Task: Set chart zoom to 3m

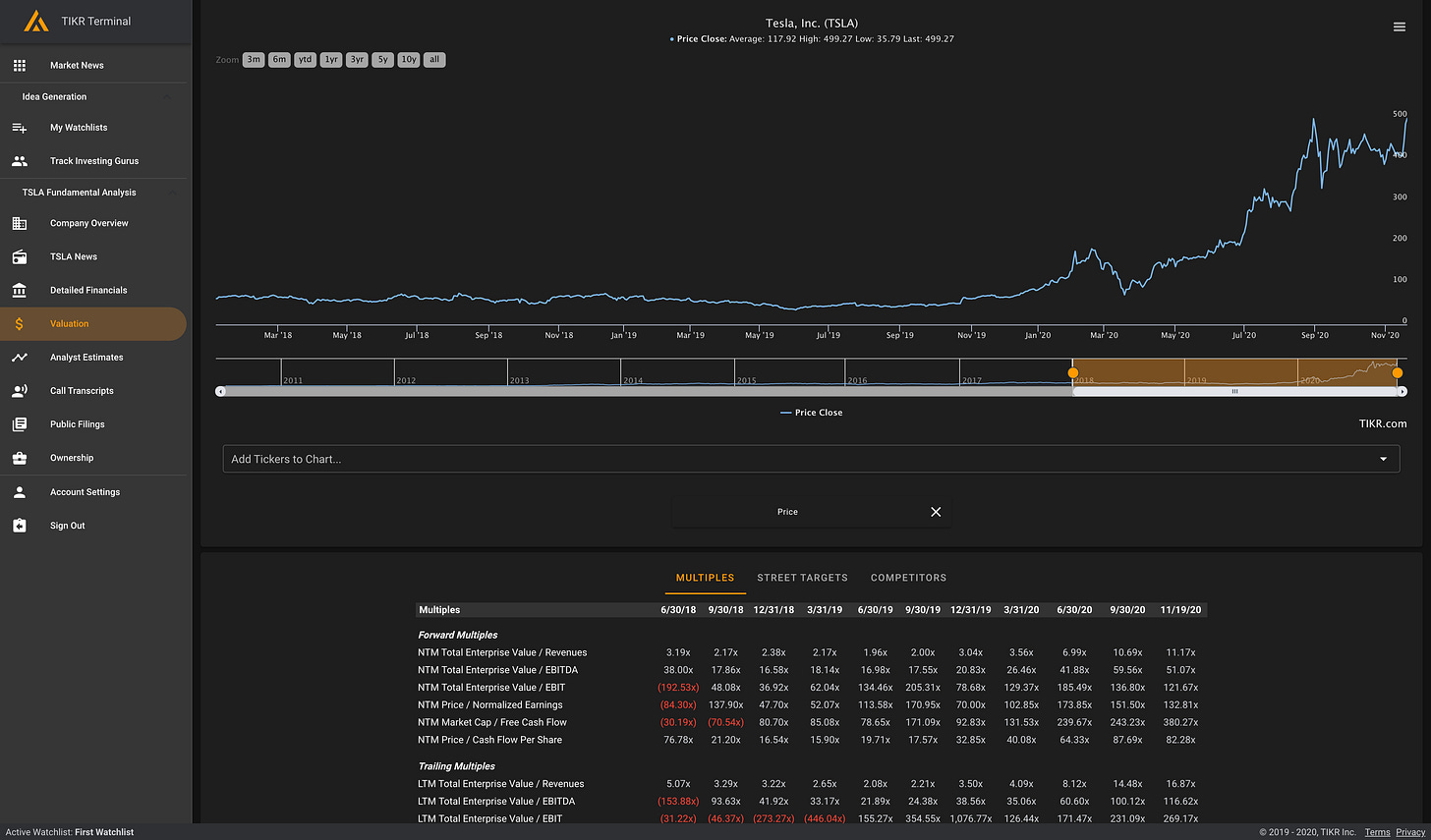Action: (x=254, y=60)
